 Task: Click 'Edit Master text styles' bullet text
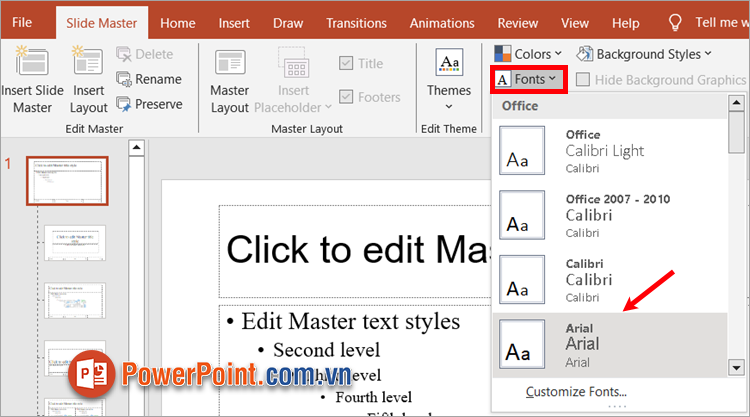(x=350, y=321)
